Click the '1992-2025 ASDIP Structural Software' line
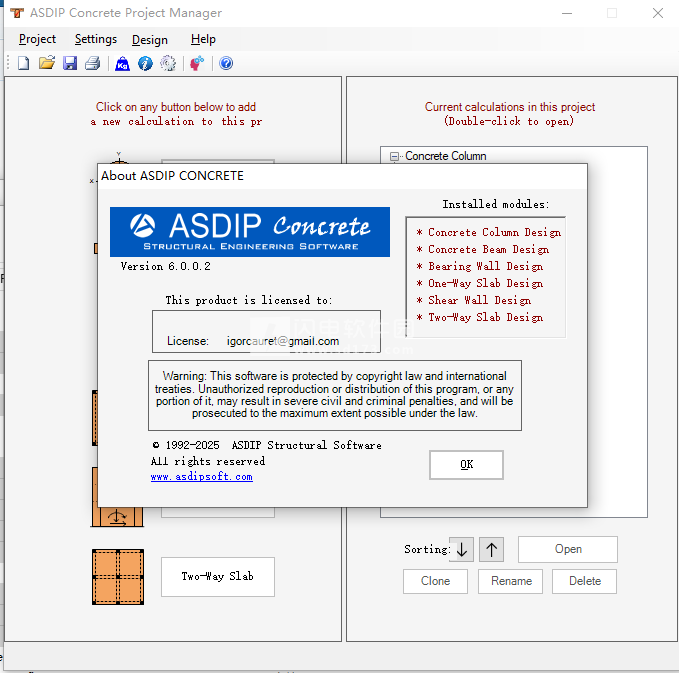Screen dimensions: 679x673 click(x=267, y=445)
